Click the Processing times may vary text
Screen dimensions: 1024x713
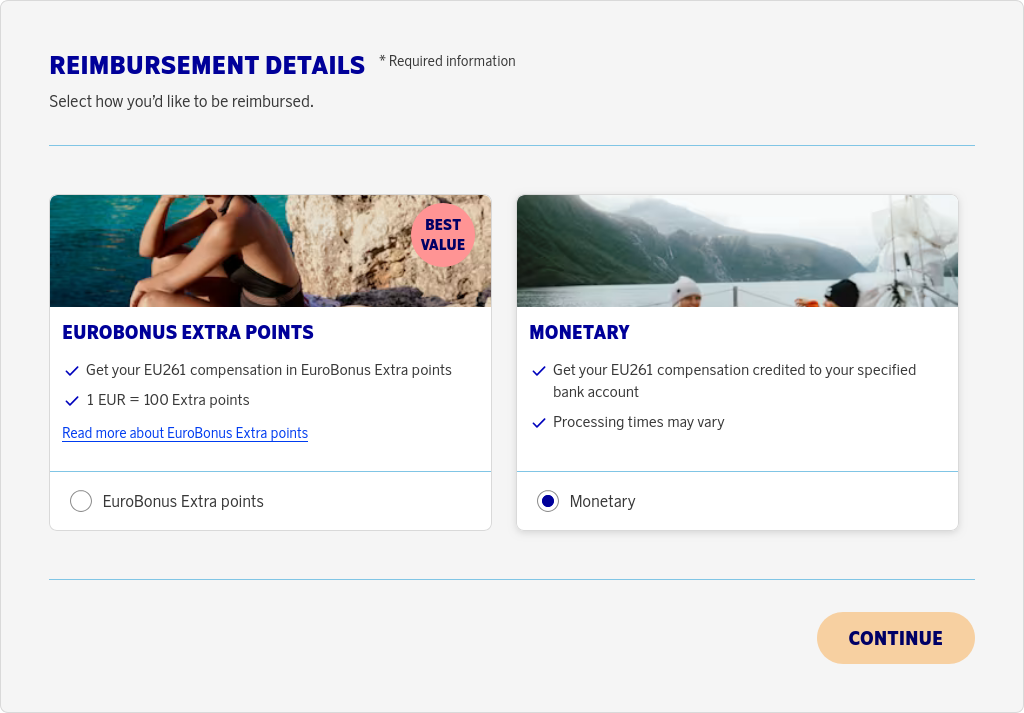point(638,422)
